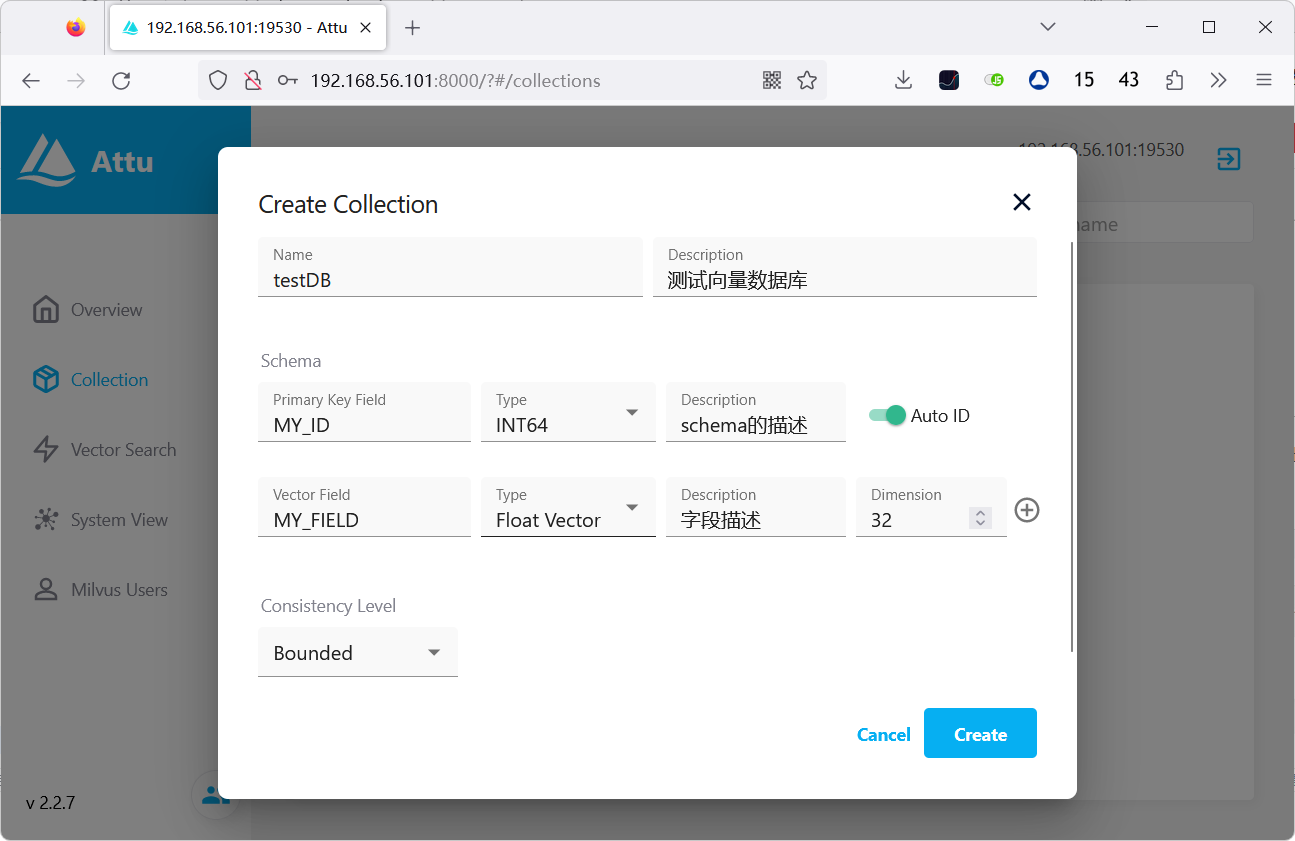Screen dimensions: 1295x841
Task: Click the toolbar extension showing 43
Action: tap(1129, 81)
